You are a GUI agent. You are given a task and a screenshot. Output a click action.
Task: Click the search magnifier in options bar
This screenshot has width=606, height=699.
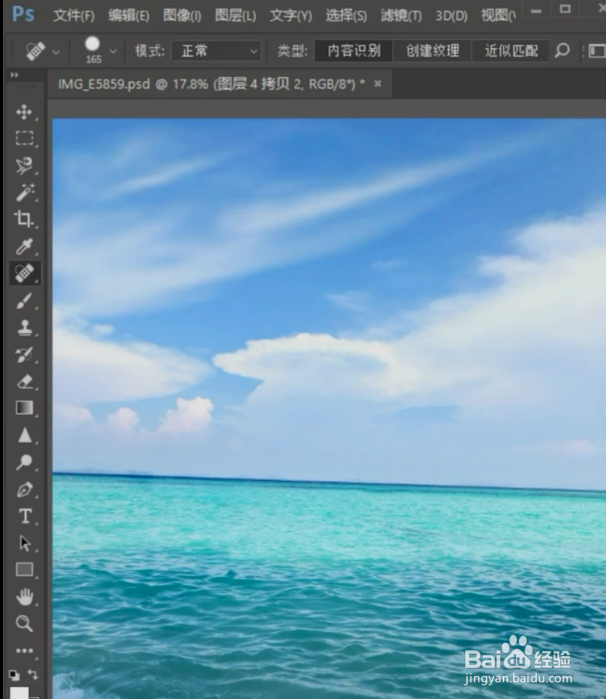[x=562, y=50]
